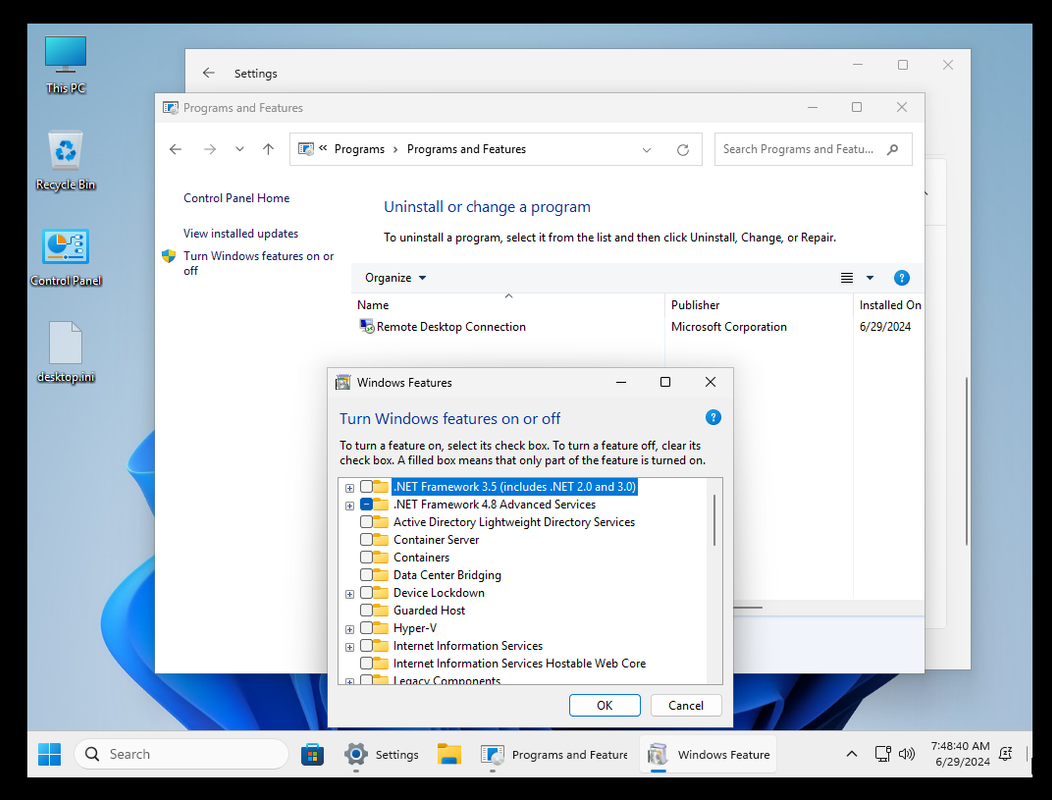The height and width of the screenshot is (800, 1052).
Task: Open the Recycle Bin desktop icon
Action: tap(66, 161)
